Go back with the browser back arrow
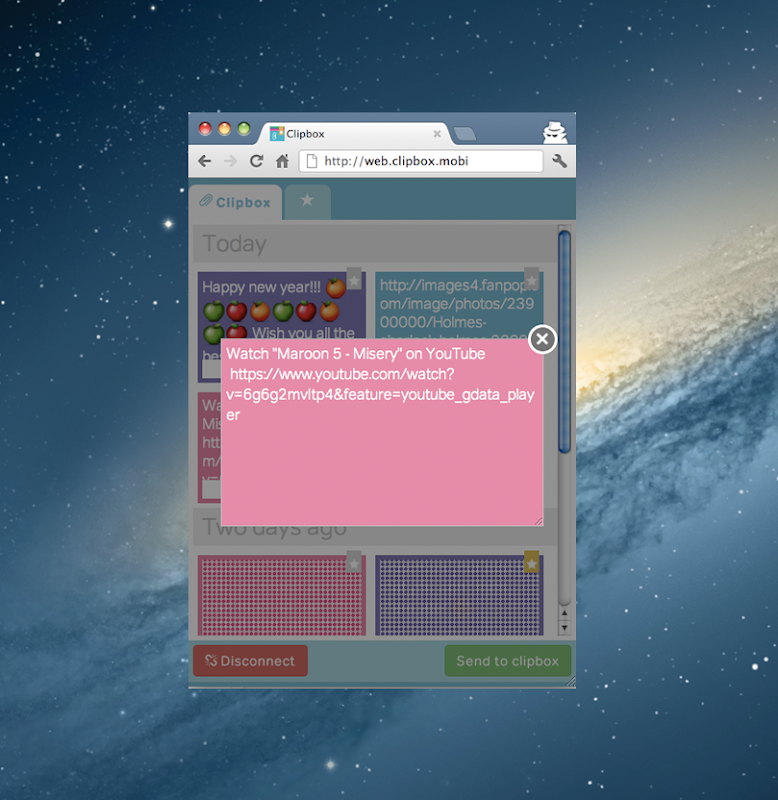The height and width of the screenshot is (800, 778). (x=205, y=161)
